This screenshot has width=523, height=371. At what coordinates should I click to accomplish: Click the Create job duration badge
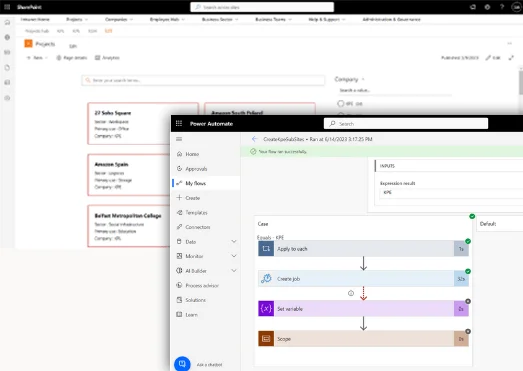click(461, 279)
